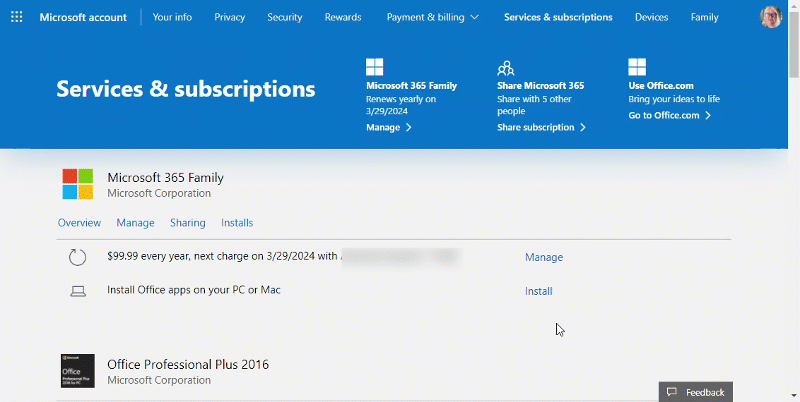The height and width of the screenshot is (402, 800).
Task: Click the chevron beside Go to Office.com
Action: [708, 115]
